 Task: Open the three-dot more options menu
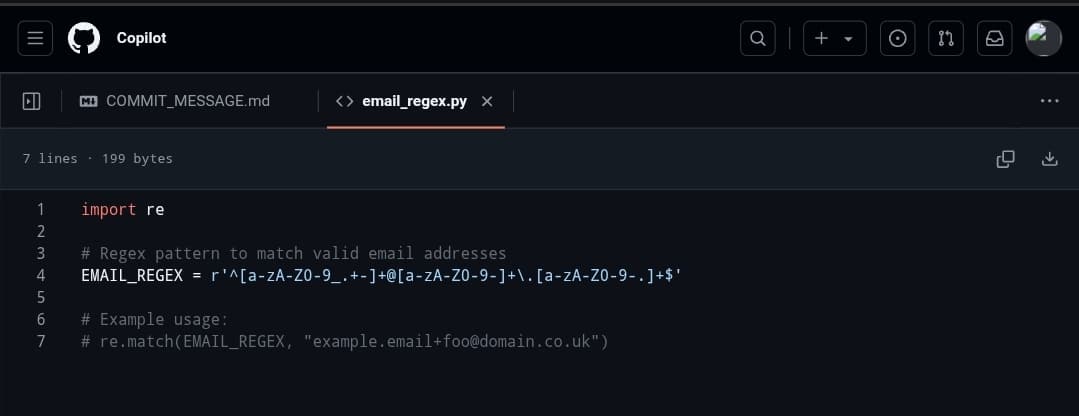pyautogui.click(x=1049, y=101)
